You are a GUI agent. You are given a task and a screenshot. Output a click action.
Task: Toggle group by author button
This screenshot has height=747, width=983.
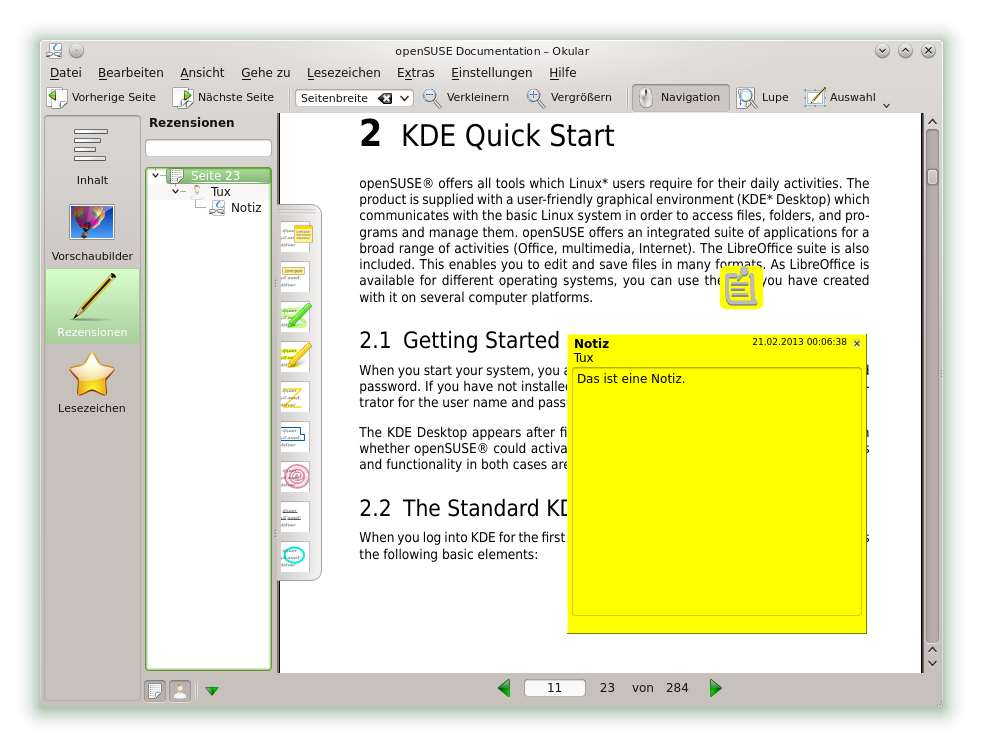[x=180, y=690]
